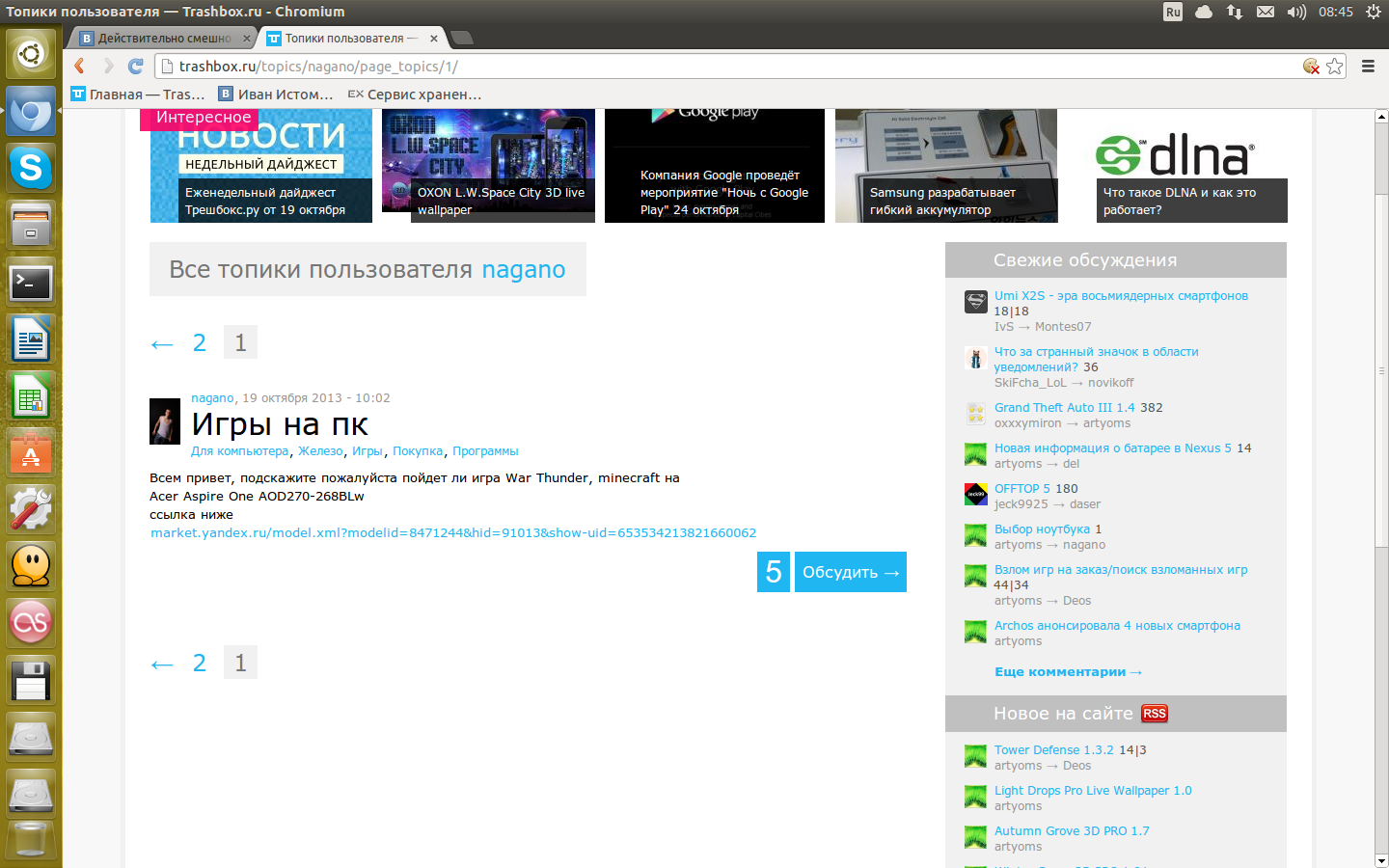
Task: Open the Terminal from the launcher
Action: pos(31,283)
